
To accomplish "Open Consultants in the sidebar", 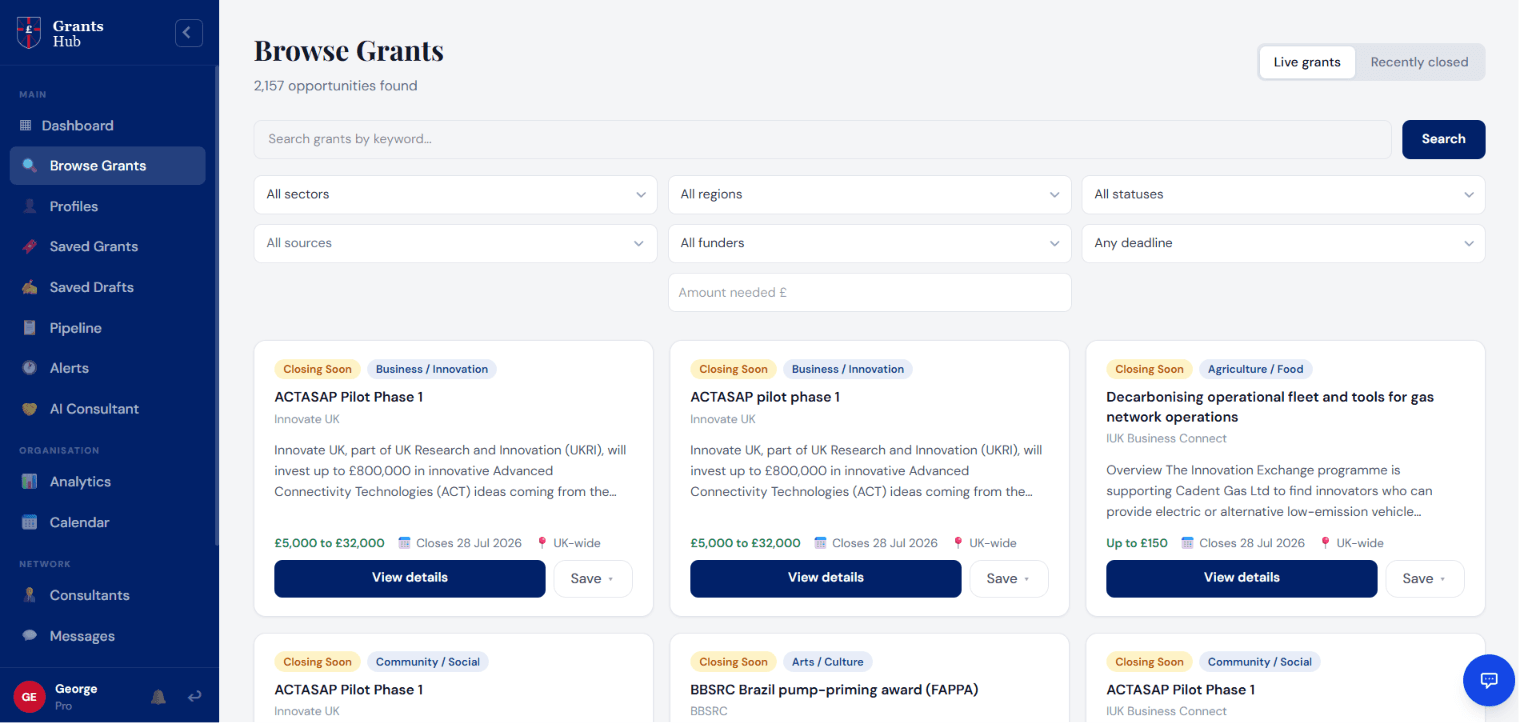I will pyautogui.click(x=108, y=595).
